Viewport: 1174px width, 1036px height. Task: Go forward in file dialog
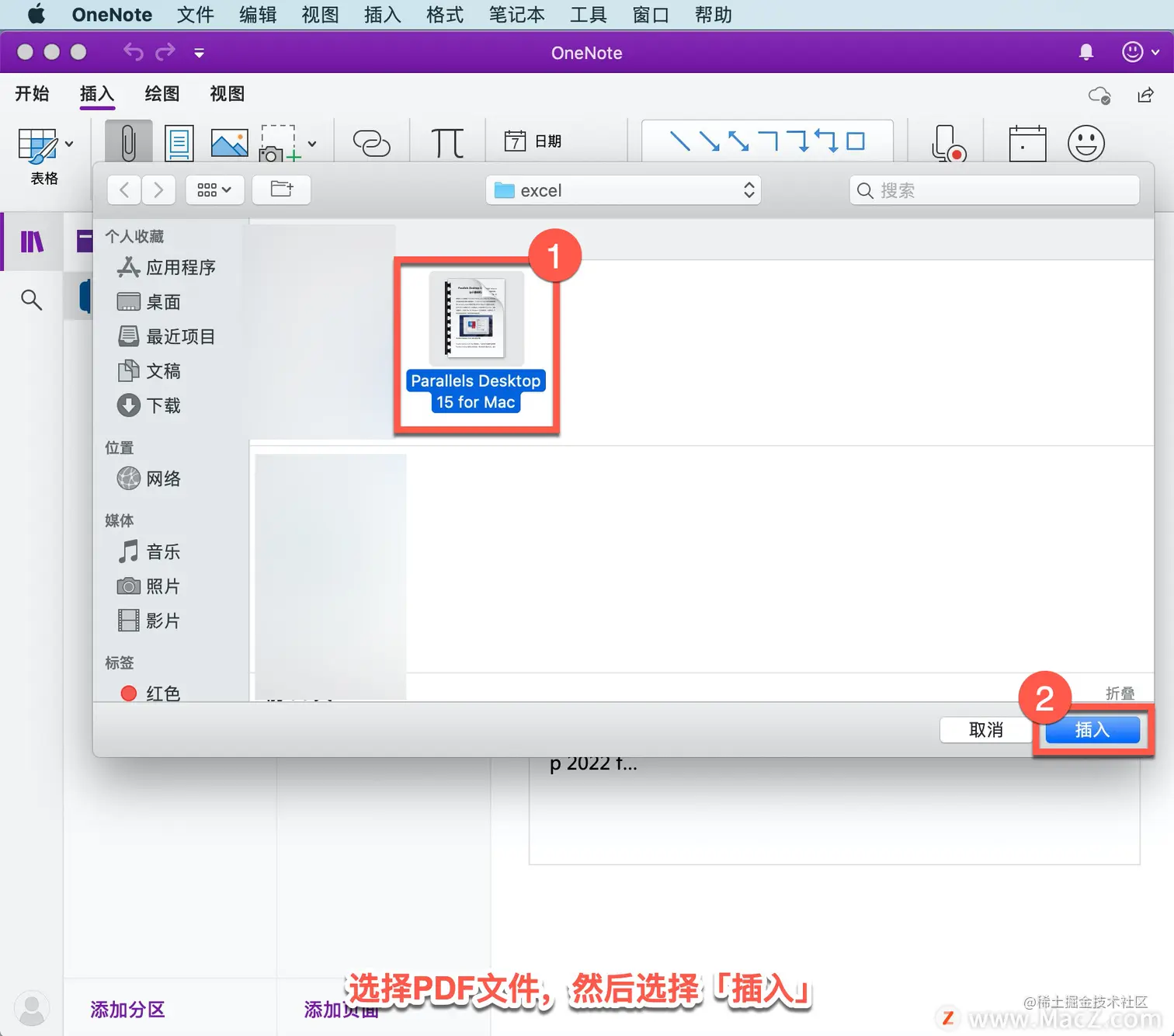(x=158, y=190)
